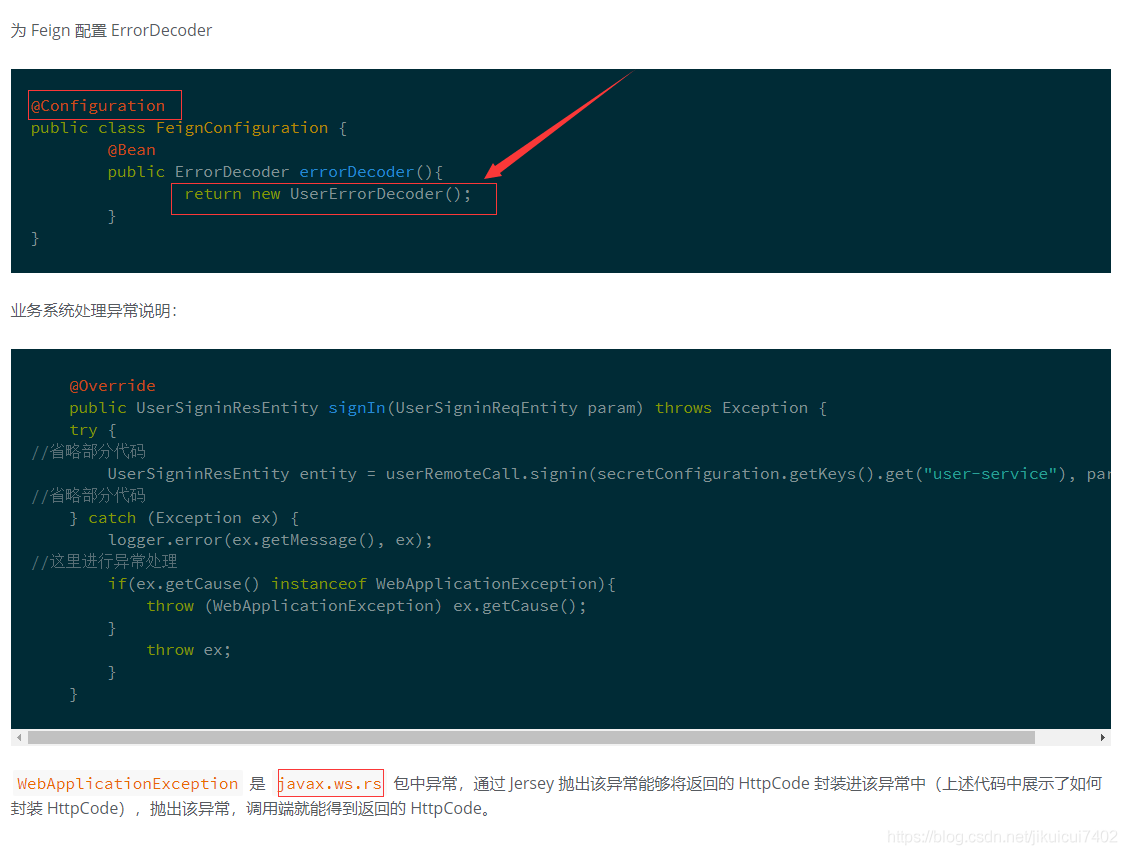Click 'public class FeignConfiguration {' line

pyautogui.click(x=189, y=128)
